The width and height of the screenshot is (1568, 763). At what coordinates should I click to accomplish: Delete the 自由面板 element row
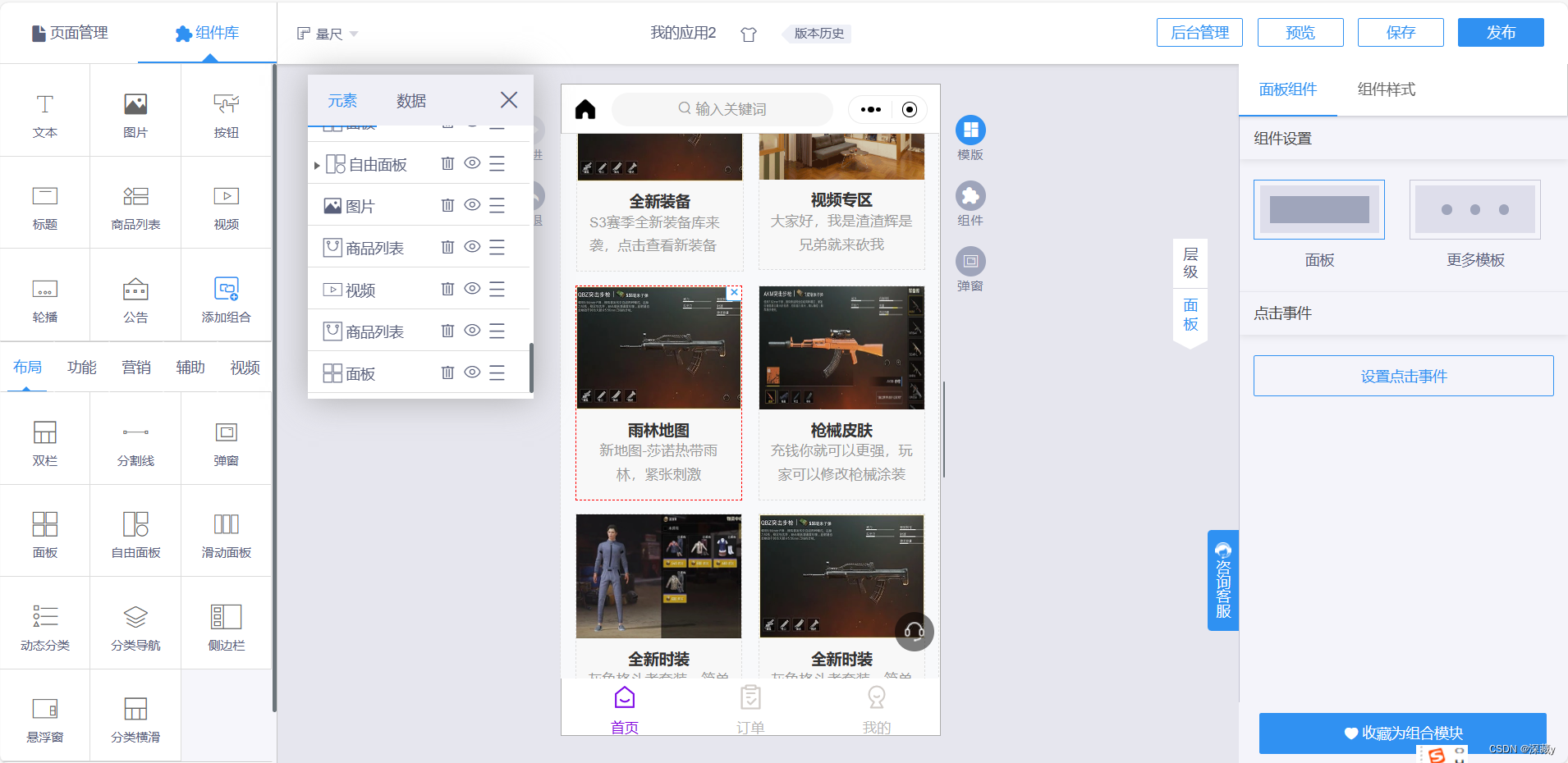[447, 163]
